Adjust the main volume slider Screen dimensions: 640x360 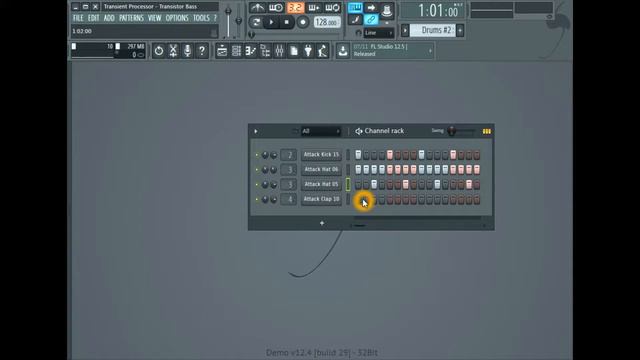pos(228,11)
